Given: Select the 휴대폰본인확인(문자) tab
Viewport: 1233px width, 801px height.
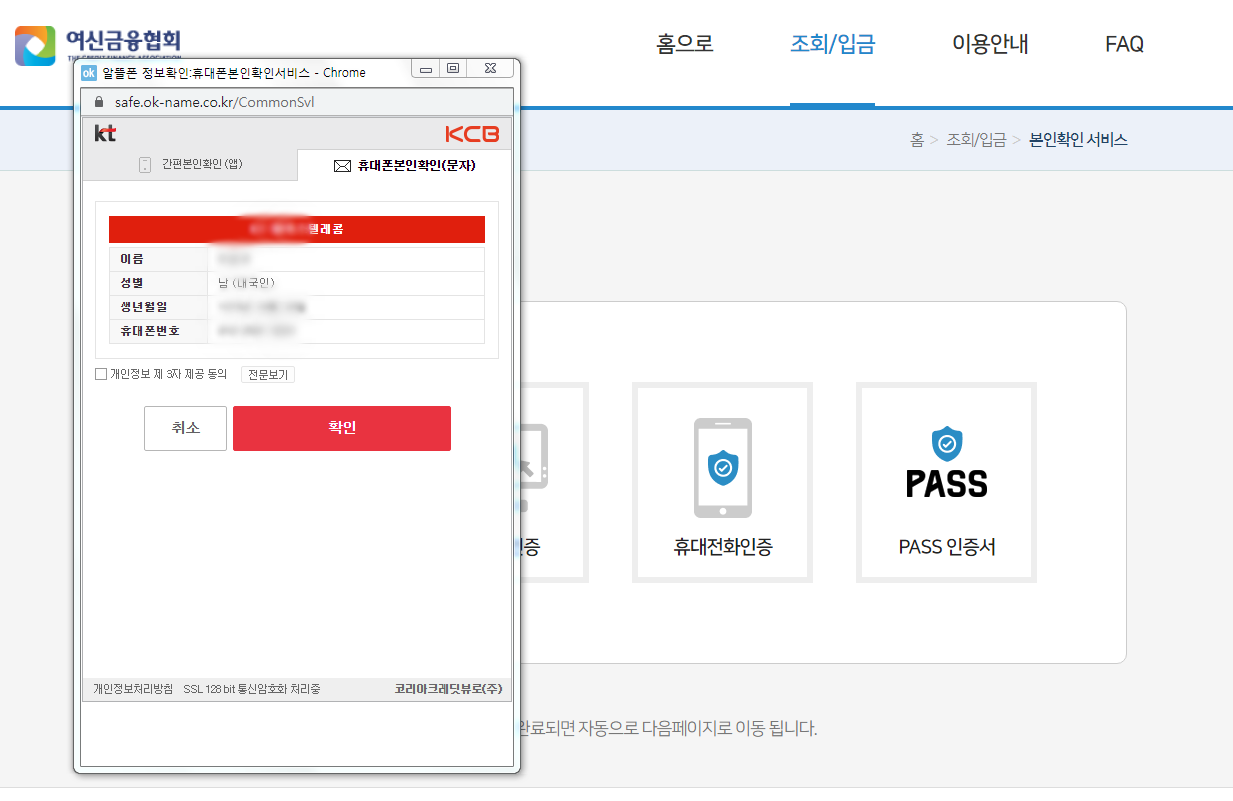Looking at the screenshot, I should point(405,165).
